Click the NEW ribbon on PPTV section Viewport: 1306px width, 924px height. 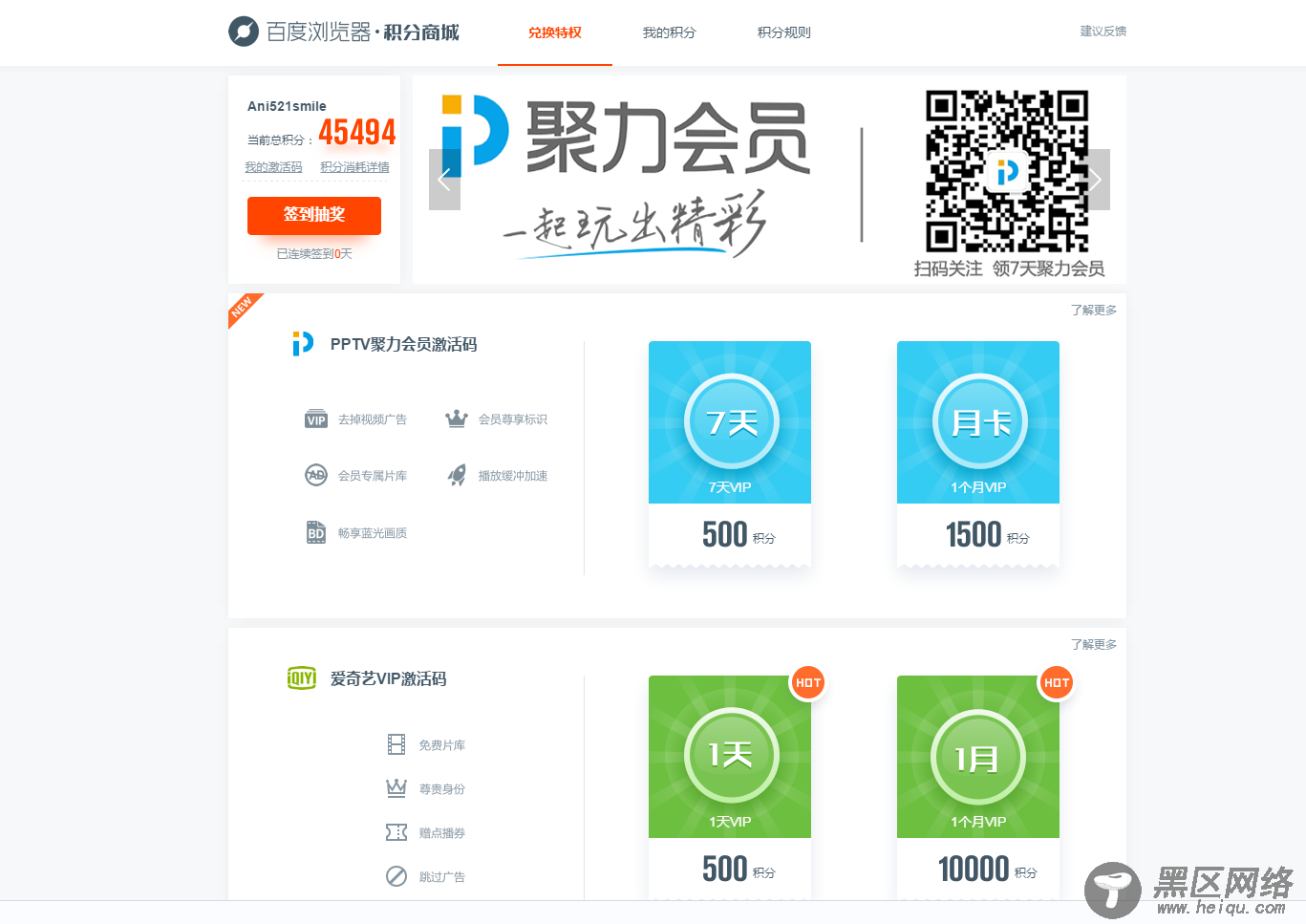(243, 308)
